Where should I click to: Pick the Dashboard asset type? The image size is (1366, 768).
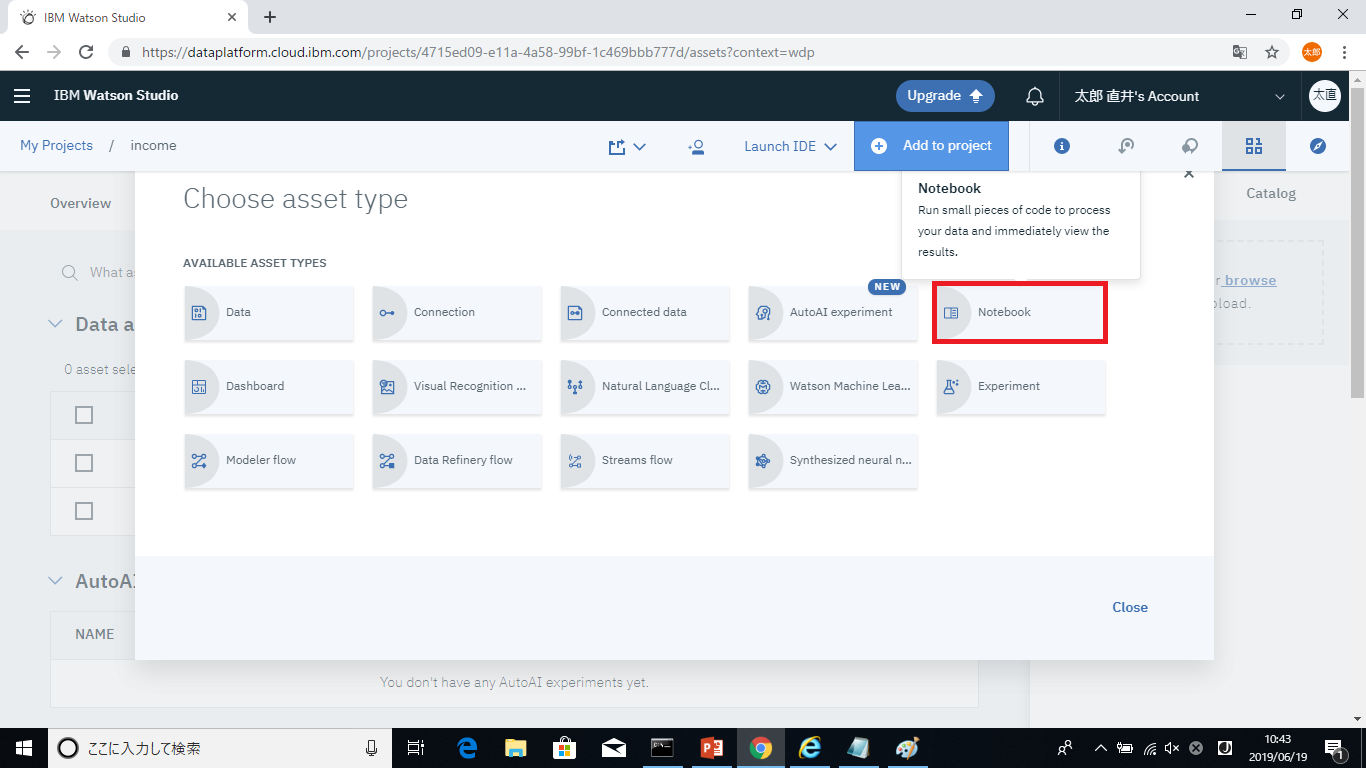pyautogui.click(x=268, y=387)
